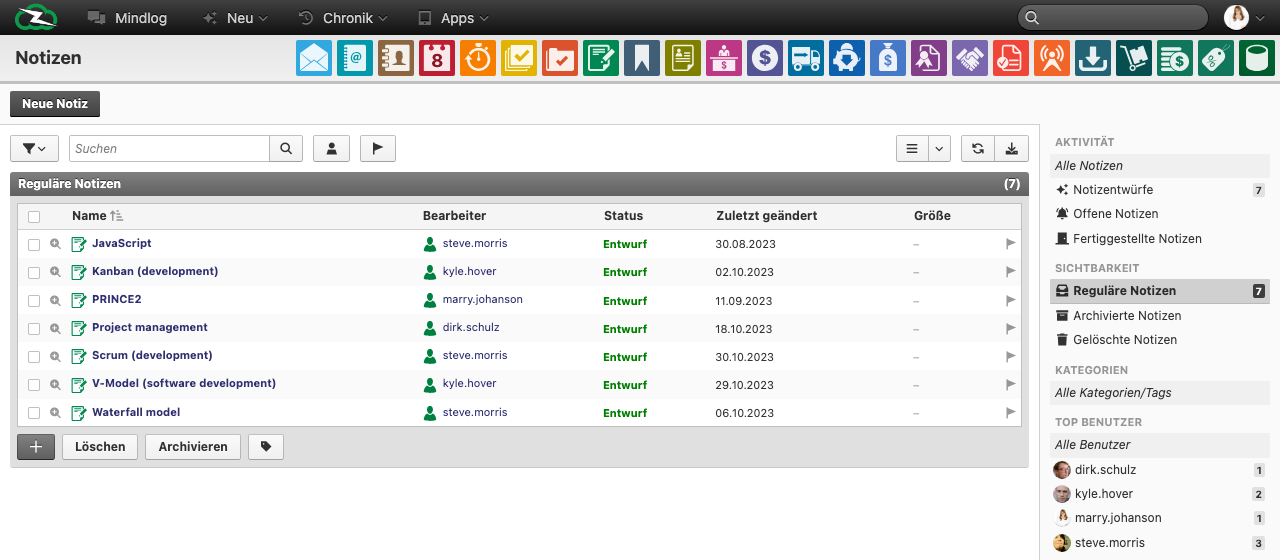Viewport: 1280px width, 560px height.
Task: Open the orange broadcast antenna app icon
Action: point(1052,58)
